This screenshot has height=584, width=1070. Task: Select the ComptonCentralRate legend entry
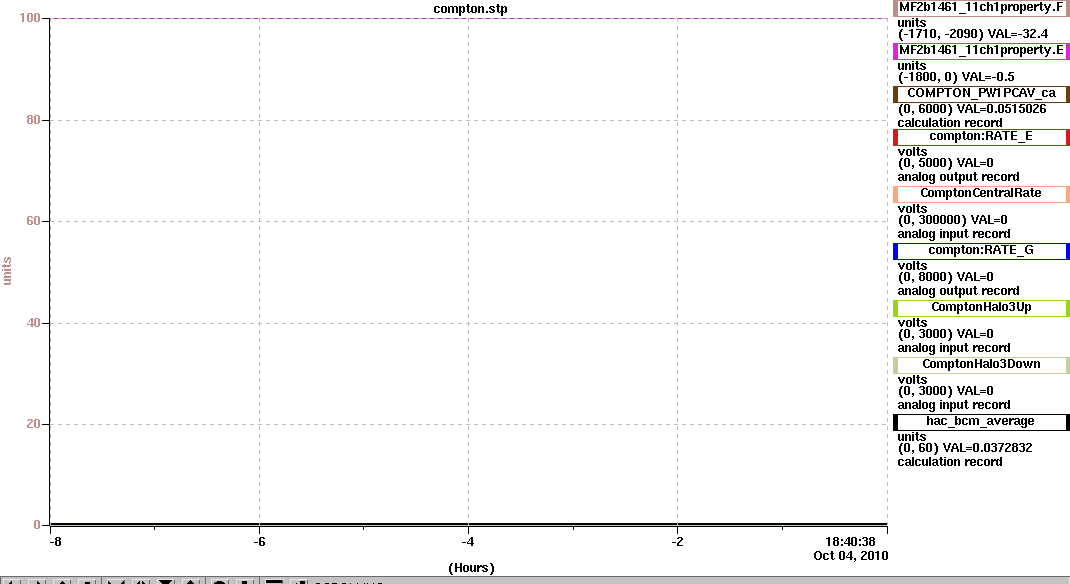981,194
